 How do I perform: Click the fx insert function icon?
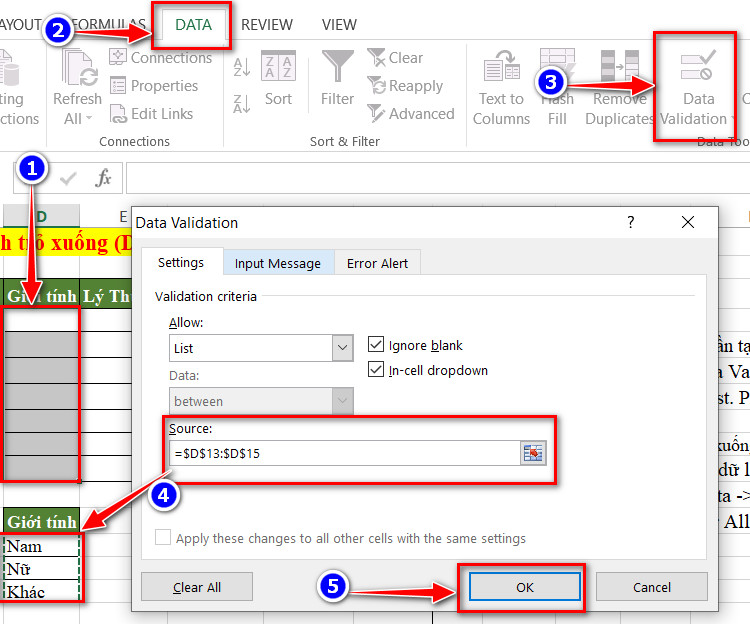coord(103,178)
